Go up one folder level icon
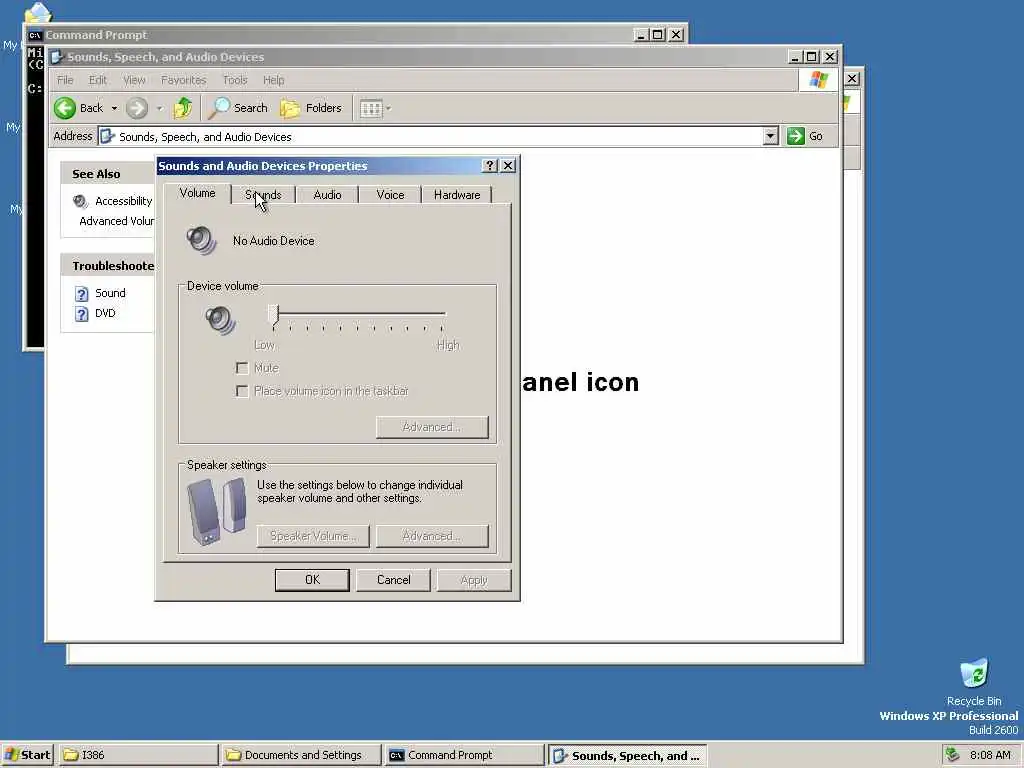The image size is (1024, 768). pyautogui.click(x=183, y=108)
